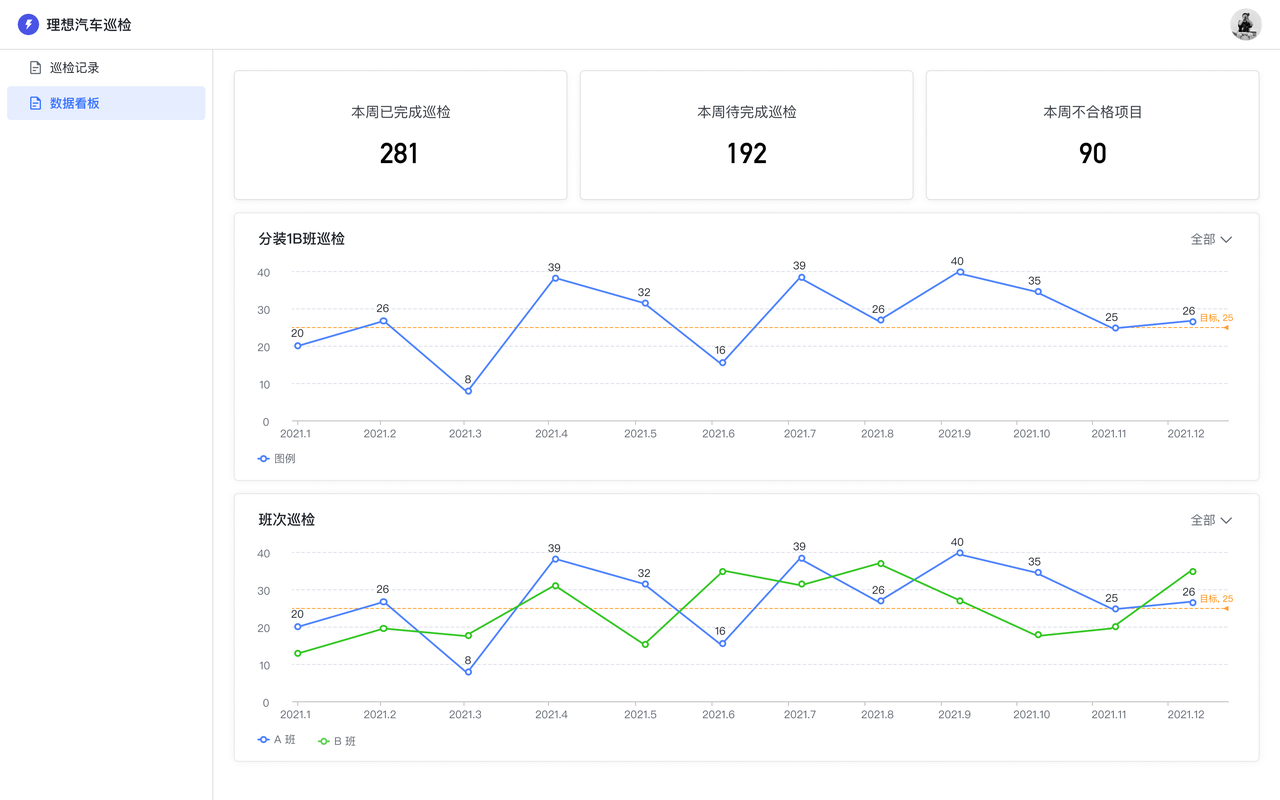Click the 巡检记录 document icon
This screenshot has width=1280, height=800.
pyautogui.click(x=36, y=68)
